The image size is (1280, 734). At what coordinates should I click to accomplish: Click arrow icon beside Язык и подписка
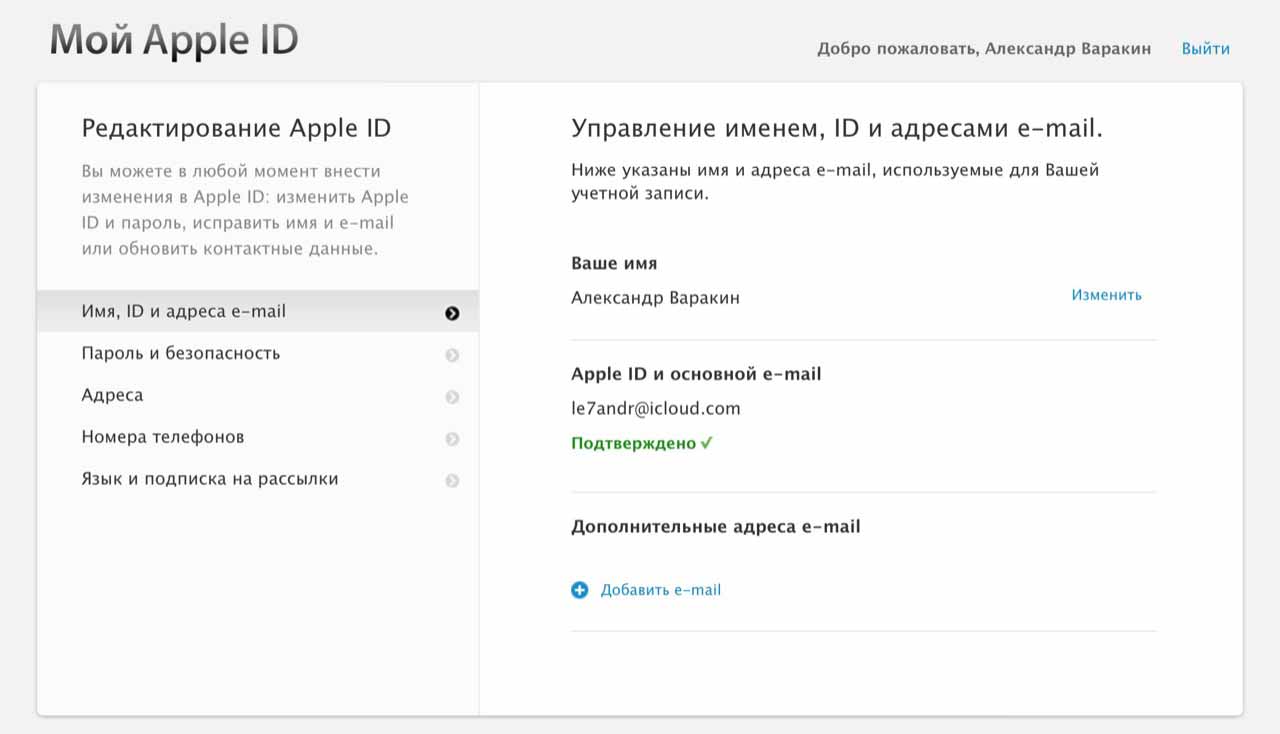(452, 481)
